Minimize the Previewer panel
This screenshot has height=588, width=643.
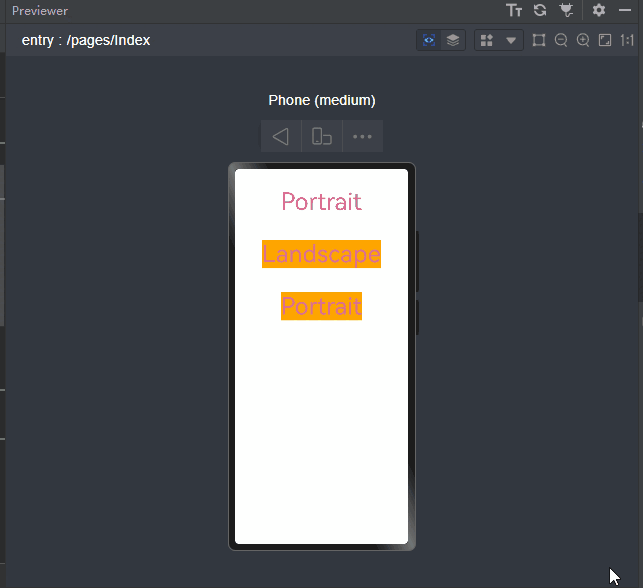(x=625, y=10)
